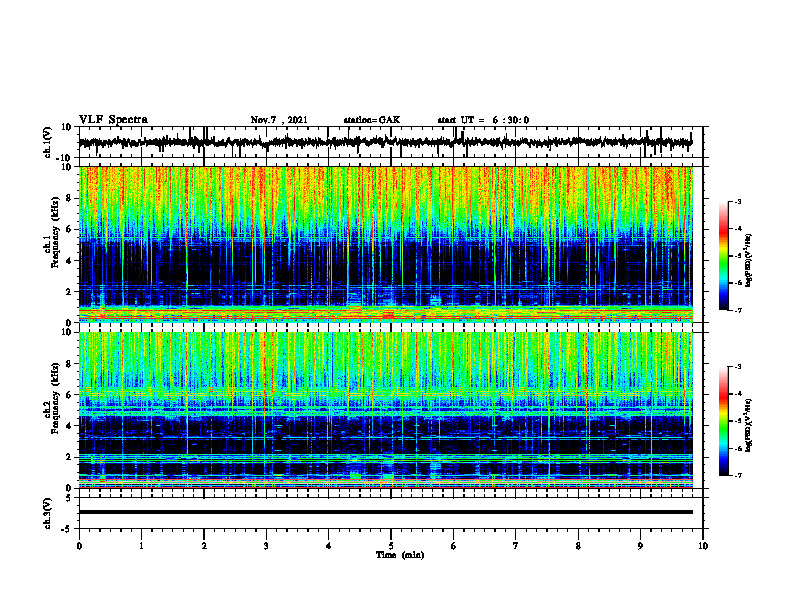The width and height of the screenshot is (792, 612).
Task: Click time axis tick label "9"
Action: 640,546
